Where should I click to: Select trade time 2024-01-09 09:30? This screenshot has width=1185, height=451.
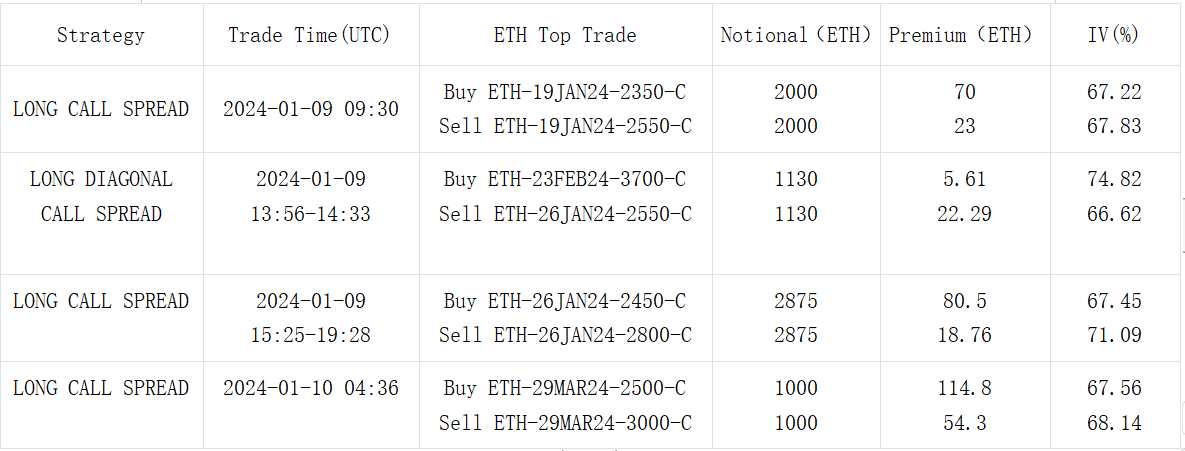pos(310,109)
